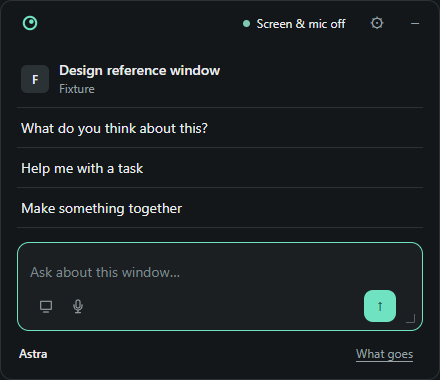The image size is (440, 380).
Task: Open the "What goes" link
Action: pyautogui.click(x=385, y=354)
